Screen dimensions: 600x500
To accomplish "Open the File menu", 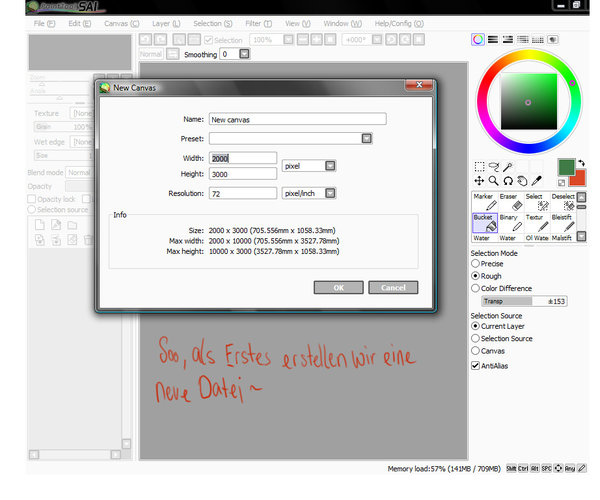I will [x=44, y=23].
